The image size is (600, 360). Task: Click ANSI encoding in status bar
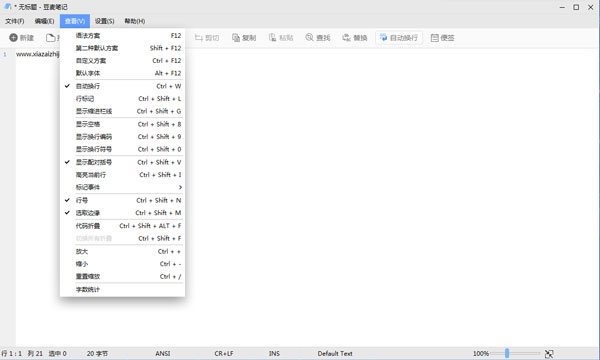pos(163,353)
